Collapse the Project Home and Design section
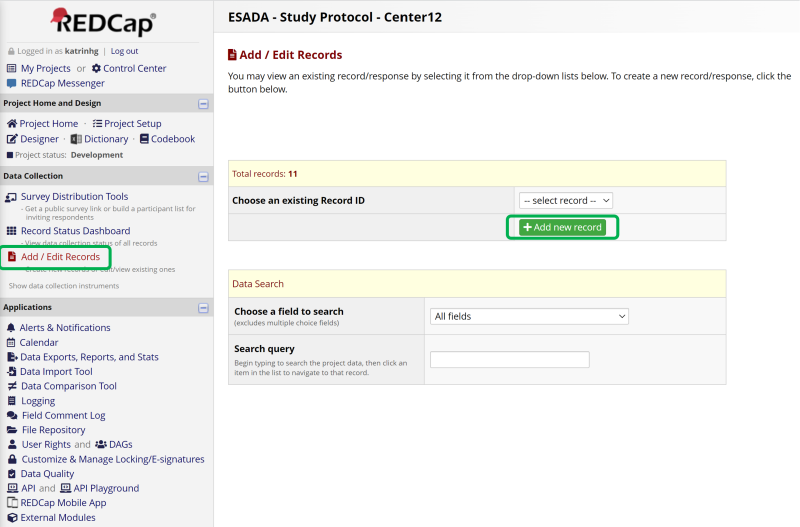Image resolution: width=800 pixels, height=527 pixels. click(x=203, y=103)
